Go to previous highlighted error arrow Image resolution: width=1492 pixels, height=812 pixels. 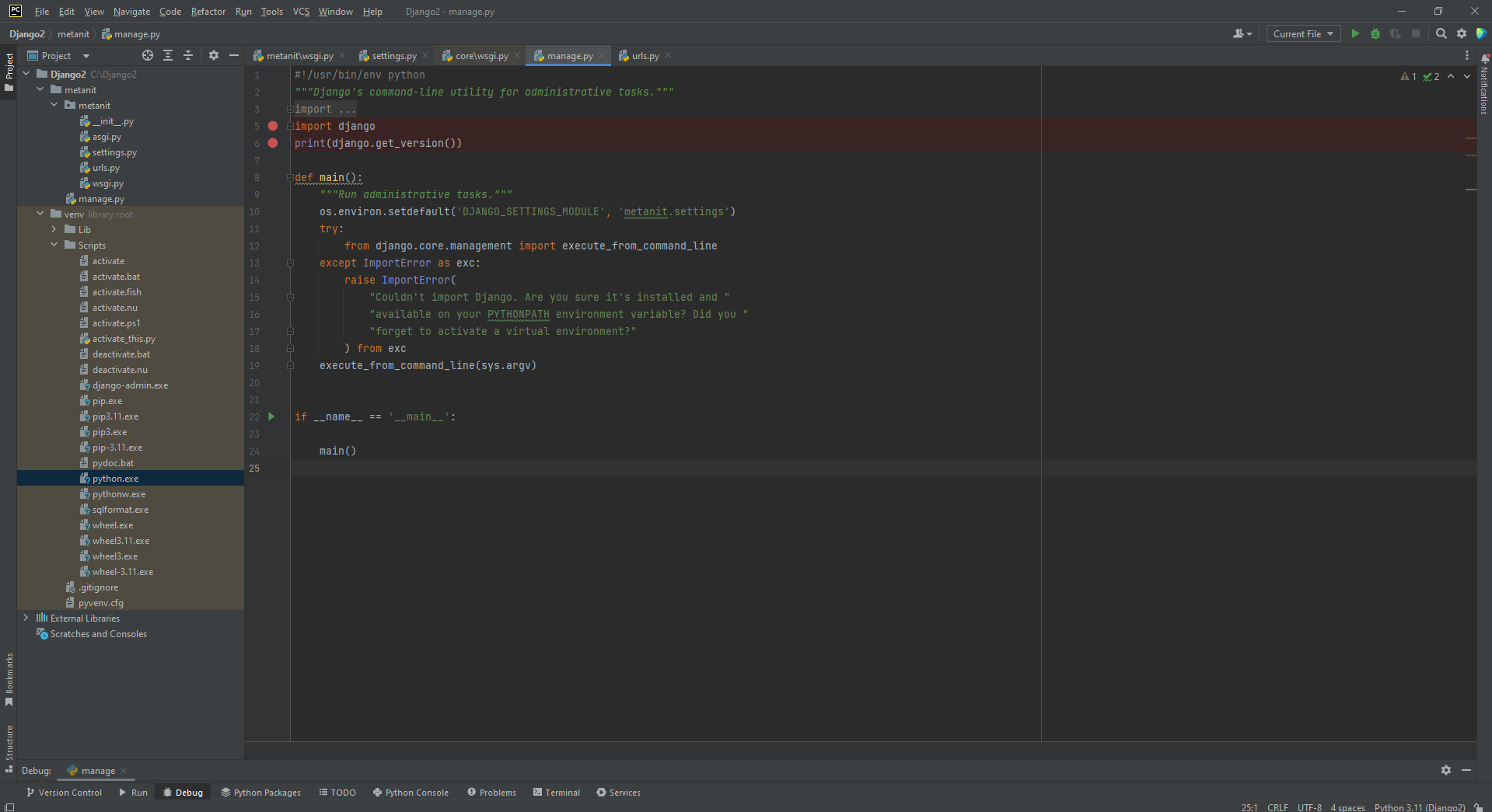pos(1451,76)
